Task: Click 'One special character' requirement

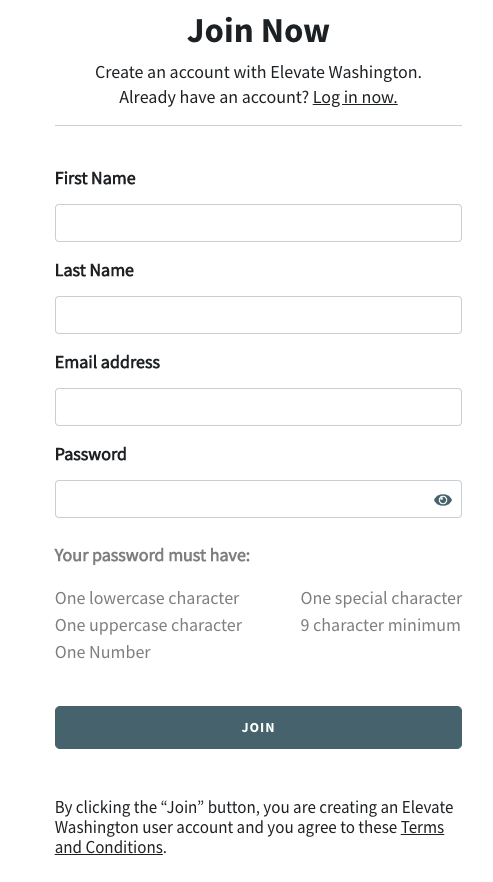Action: (381, 598)
